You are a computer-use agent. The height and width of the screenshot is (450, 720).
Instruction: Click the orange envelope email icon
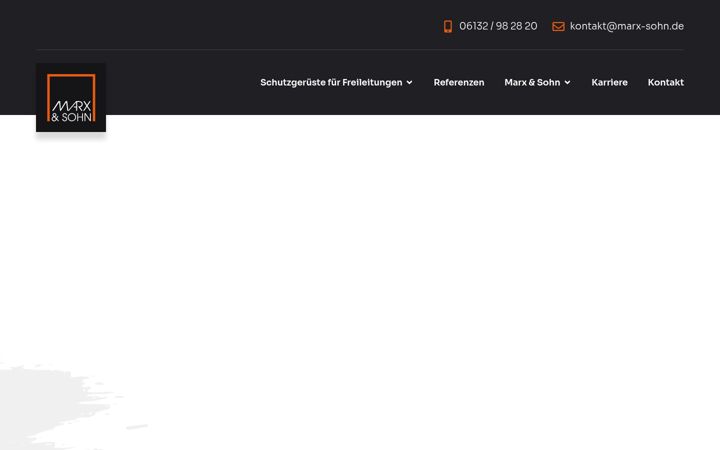click(558, 26)
